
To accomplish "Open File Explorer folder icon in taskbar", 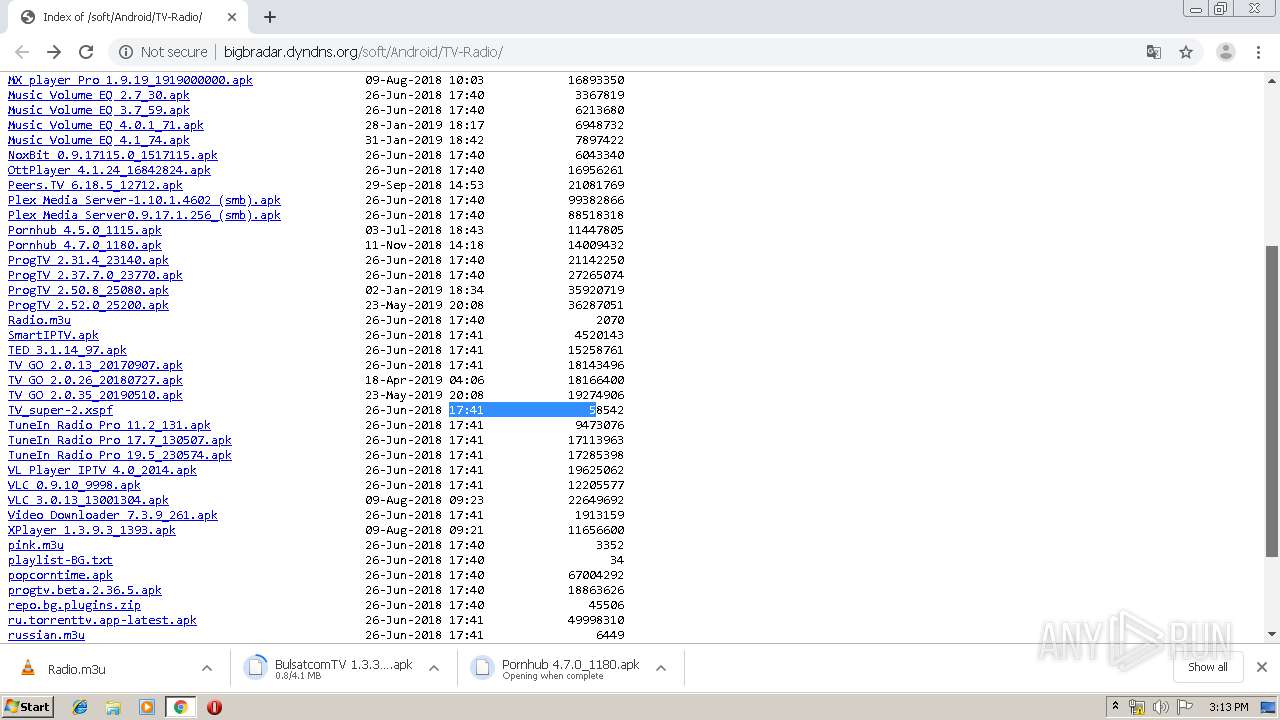I will pyautogui.click(x=113, y=707).
